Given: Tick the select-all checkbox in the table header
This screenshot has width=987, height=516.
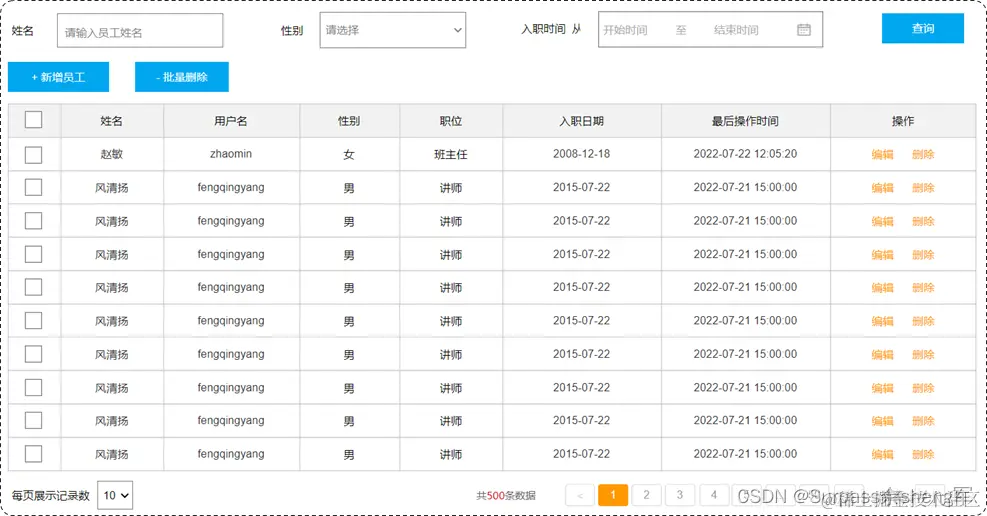Looking at the screenshot, I should click(x=33, y=120).
